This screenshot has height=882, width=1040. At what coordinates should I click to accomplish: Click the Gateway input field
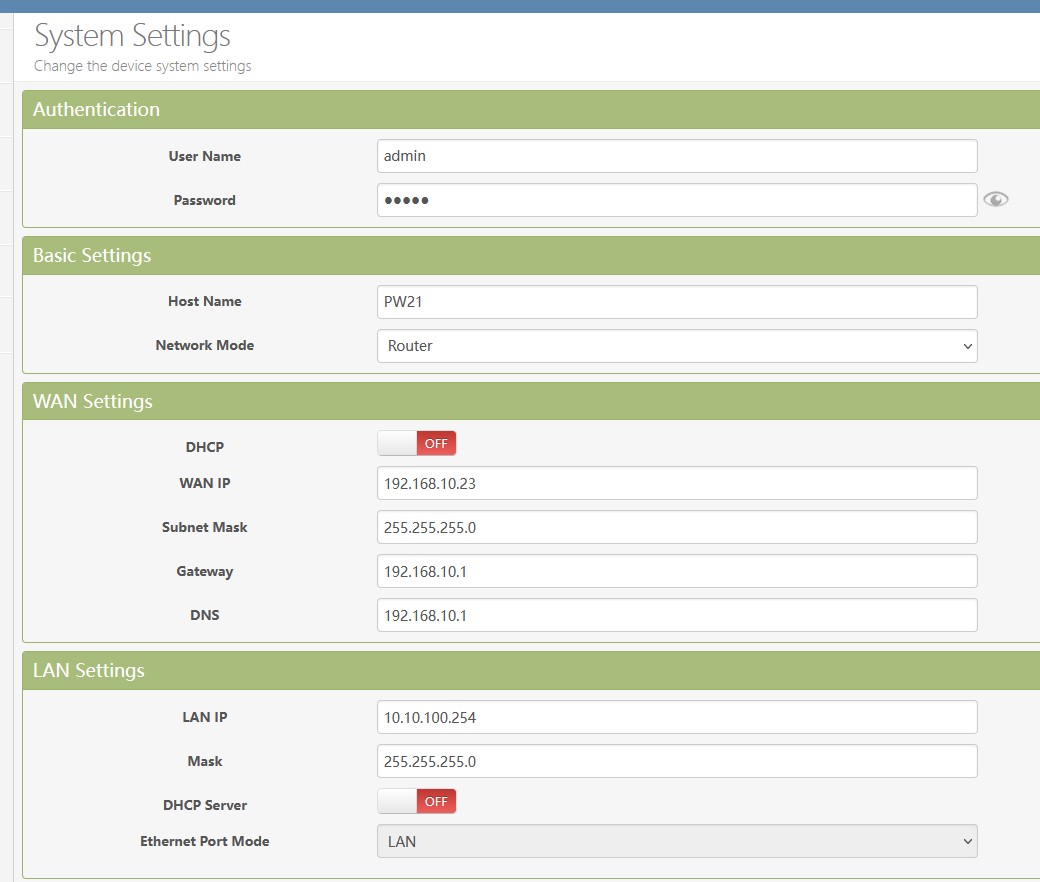pyautogui.click(x=677, y=571)
